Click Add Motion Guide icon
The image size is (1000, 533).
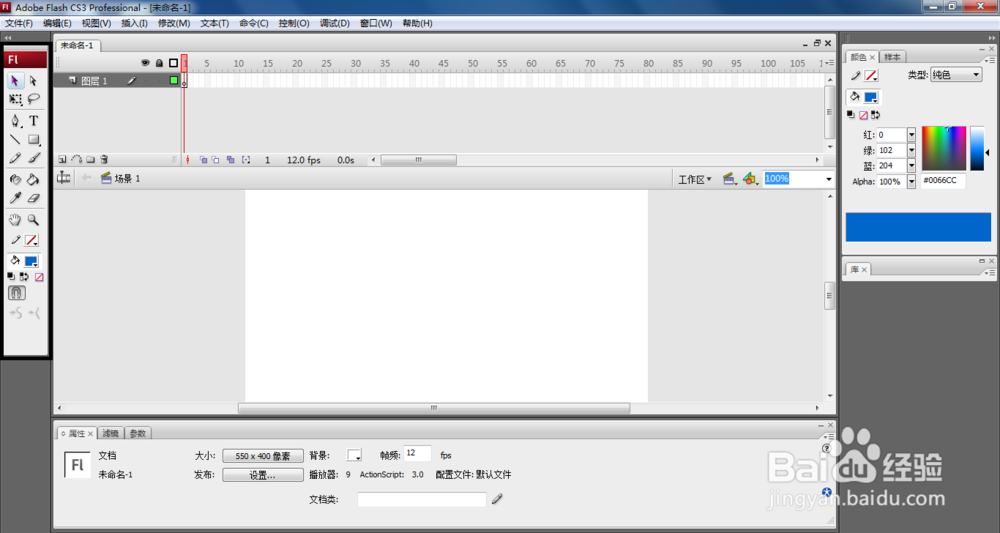point(77,160)
